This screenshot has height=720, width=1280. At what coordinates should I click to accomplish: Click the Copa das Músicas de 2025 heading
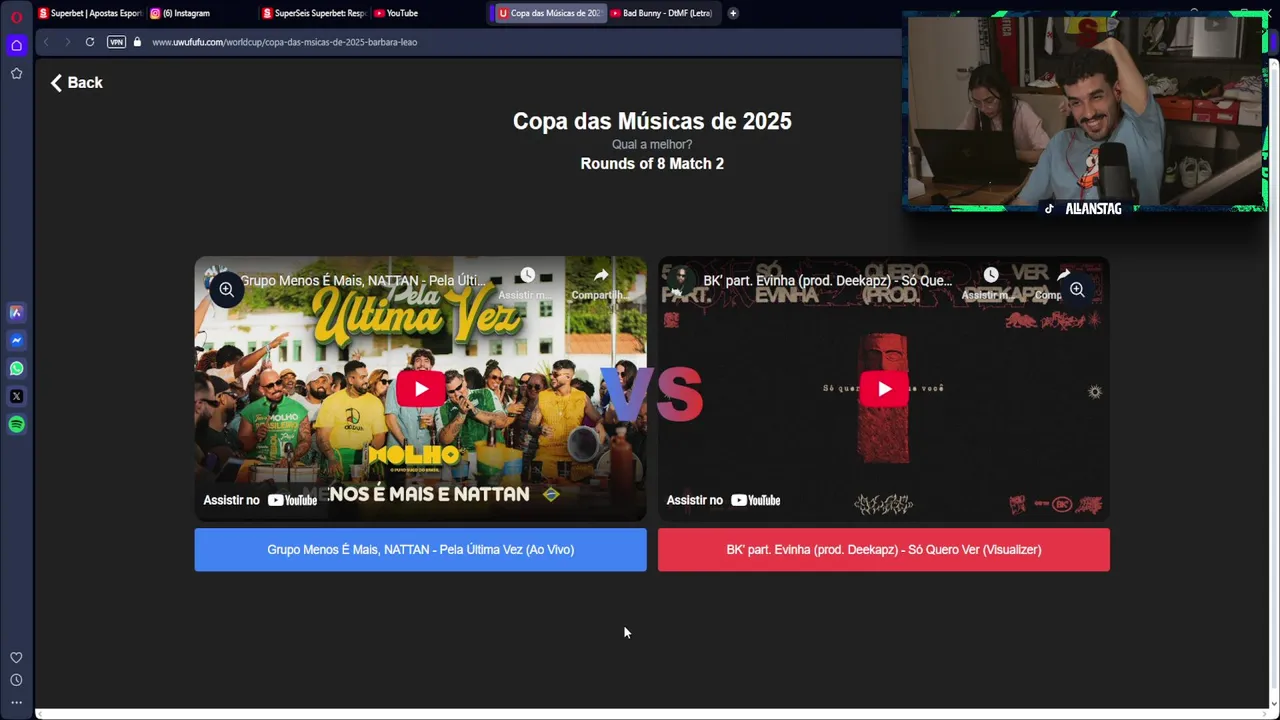(652, 121)
